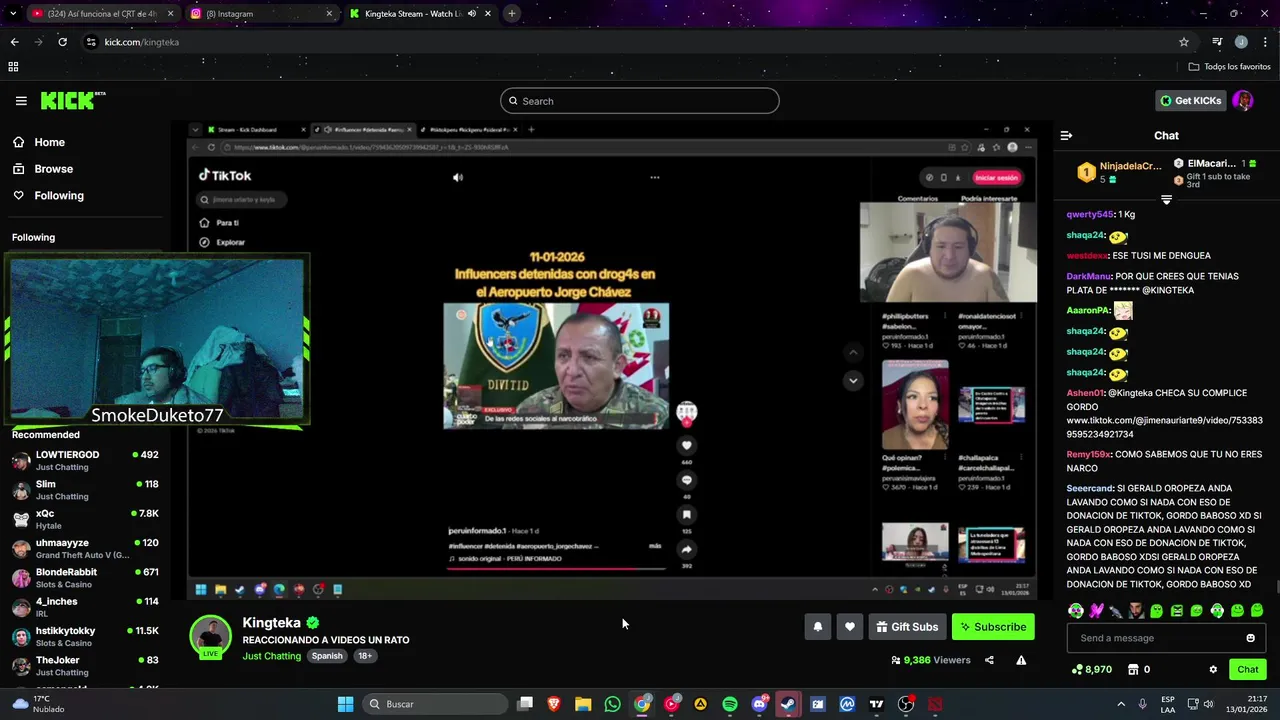The height and width of the screenshot is (720, 1280).
Task: Focus the Kick Search field
Action: tap(639, 101)
